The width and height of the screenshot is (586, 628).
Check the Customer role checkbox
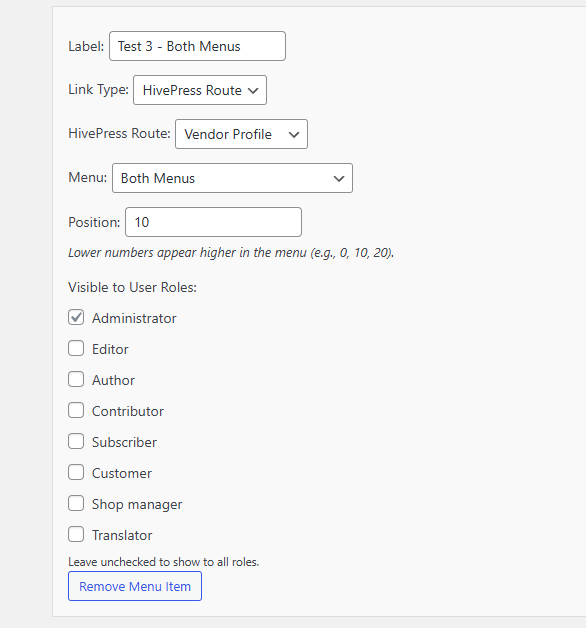click(76, 472)
